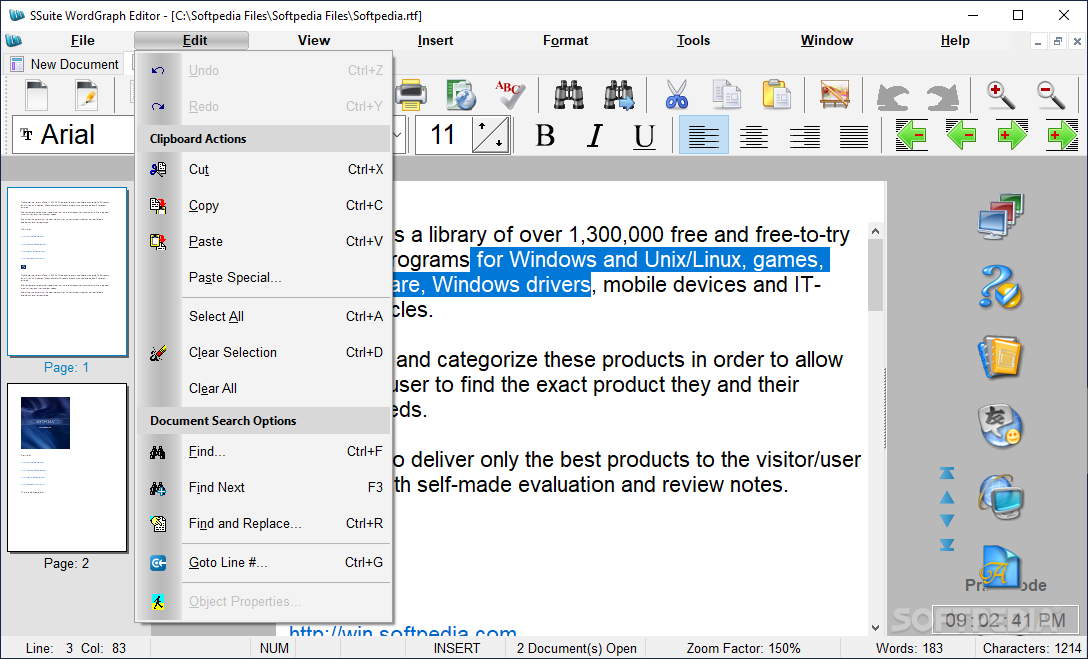Choose Find and Replace... menu entry

coord(265,524)
